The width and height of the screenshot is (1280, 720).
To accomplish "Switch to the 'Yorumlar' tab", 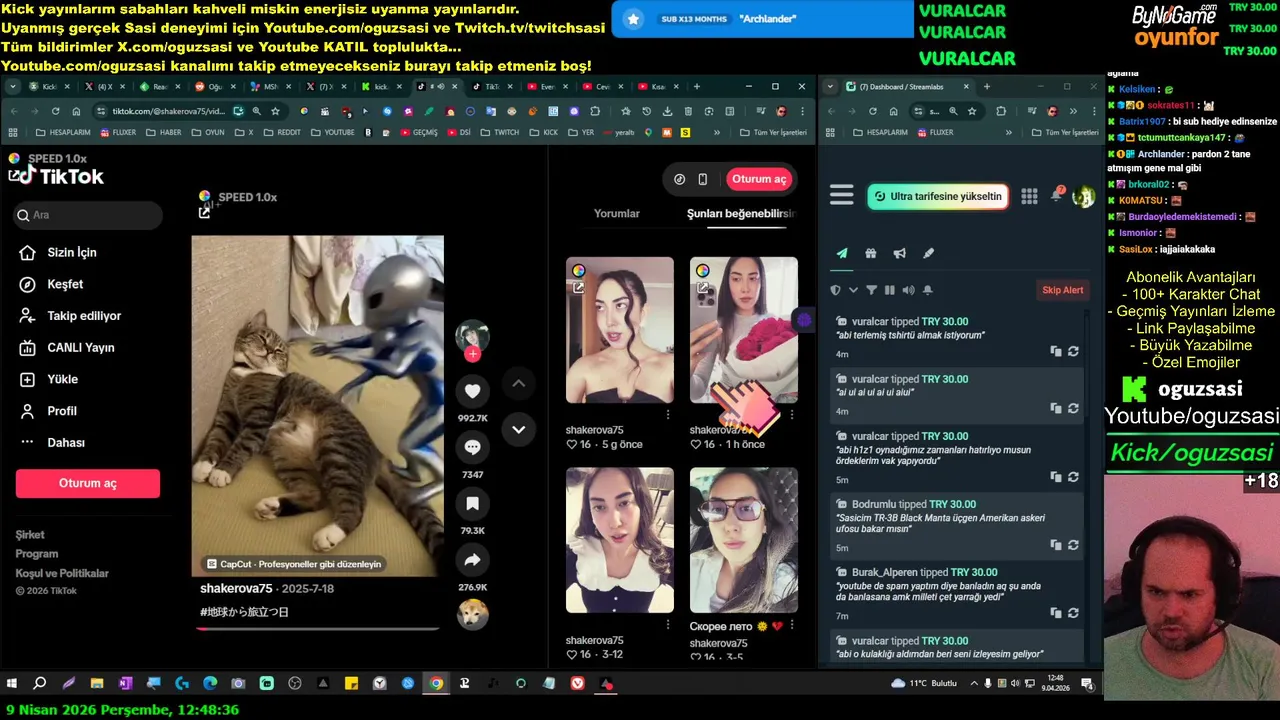I will click(x=617, y=213).
